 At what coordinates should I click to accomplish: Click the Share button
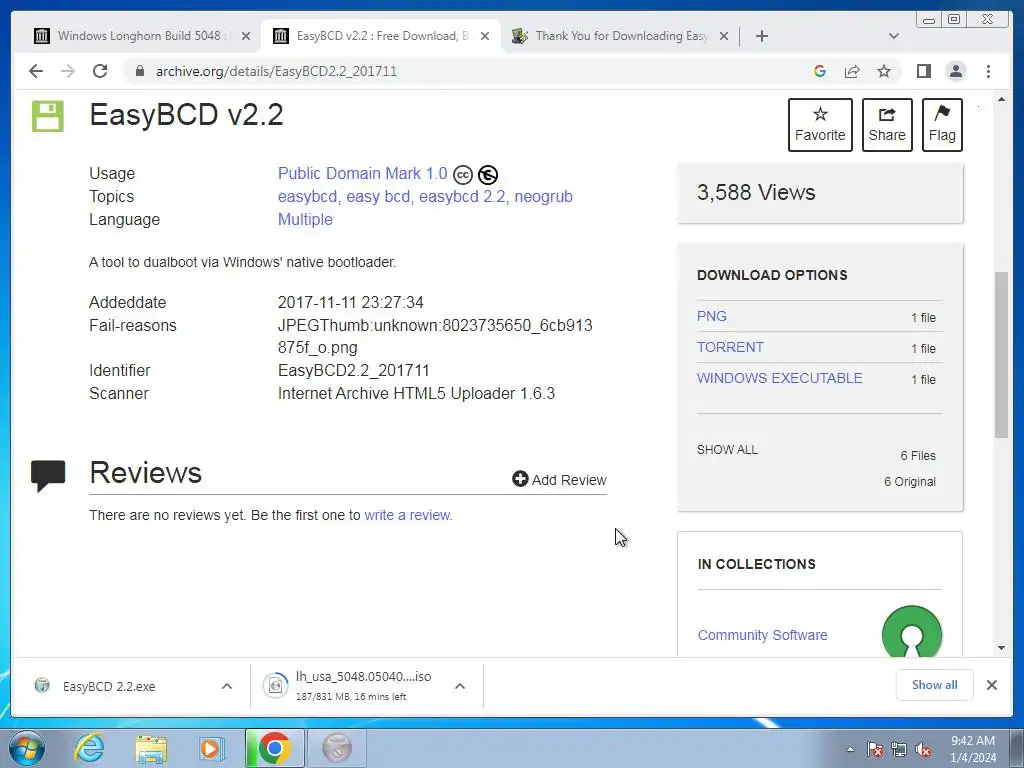[887, 125]
